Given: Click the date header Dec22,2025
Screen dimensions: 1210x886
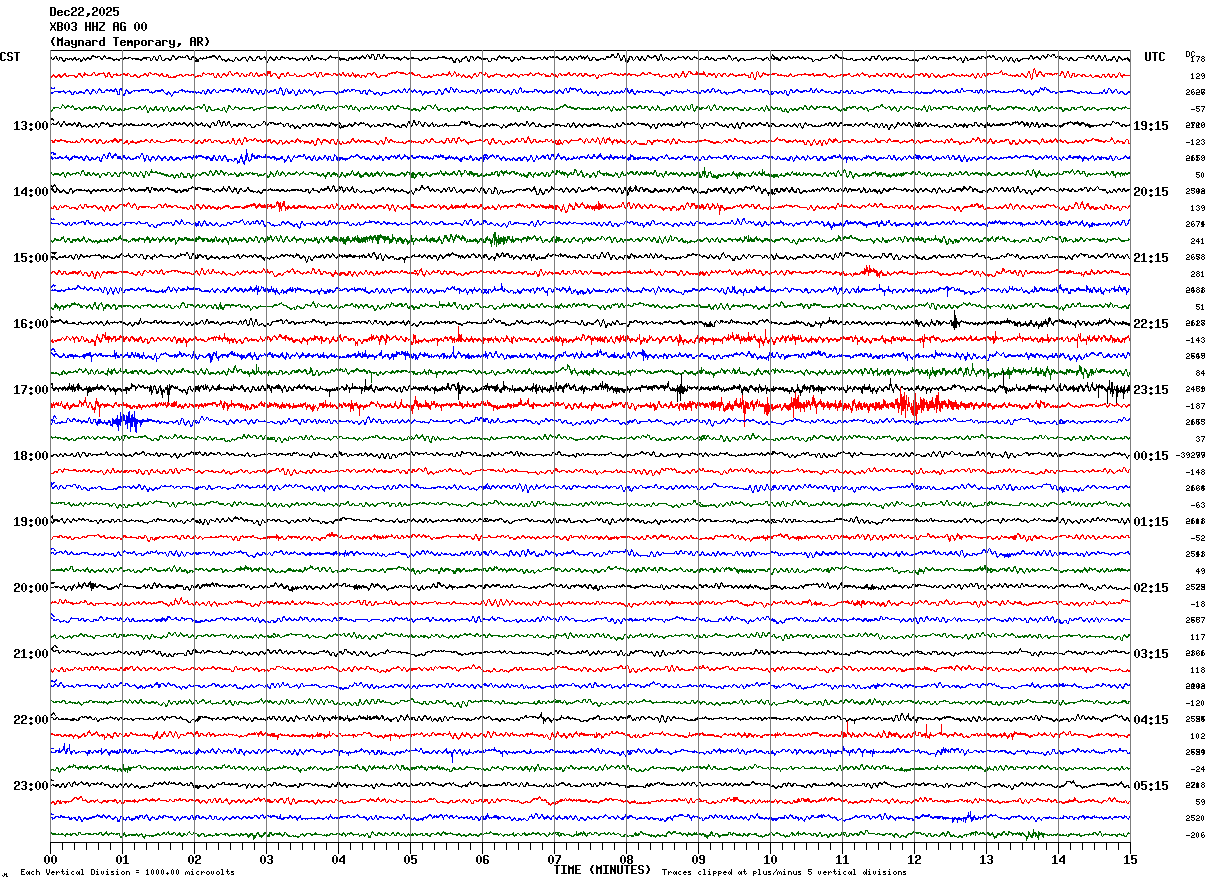Looking at the screenshot, I should click(x=84, y=12).
